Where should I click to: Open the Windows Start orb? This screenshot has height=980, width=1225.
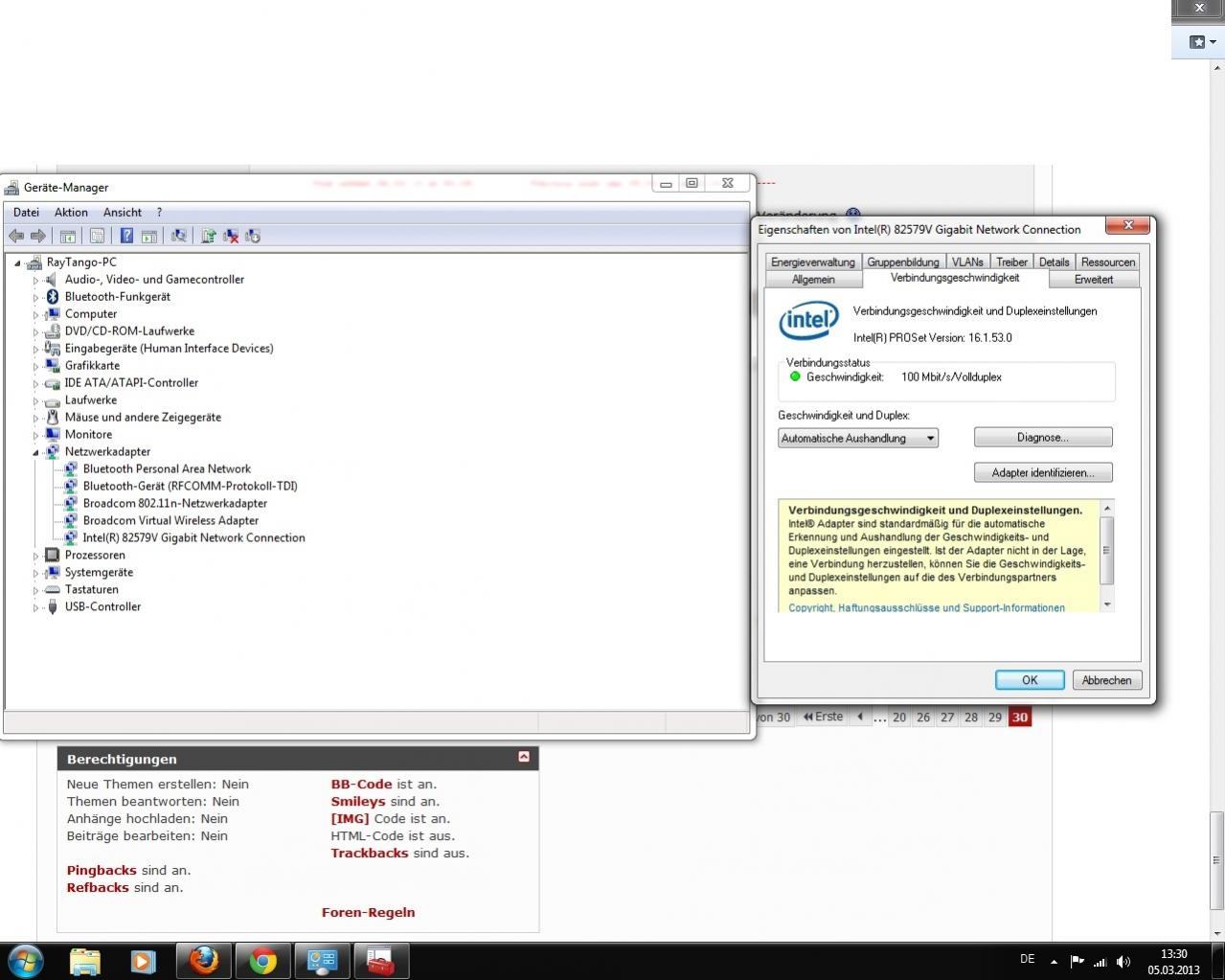click(26, 960)
